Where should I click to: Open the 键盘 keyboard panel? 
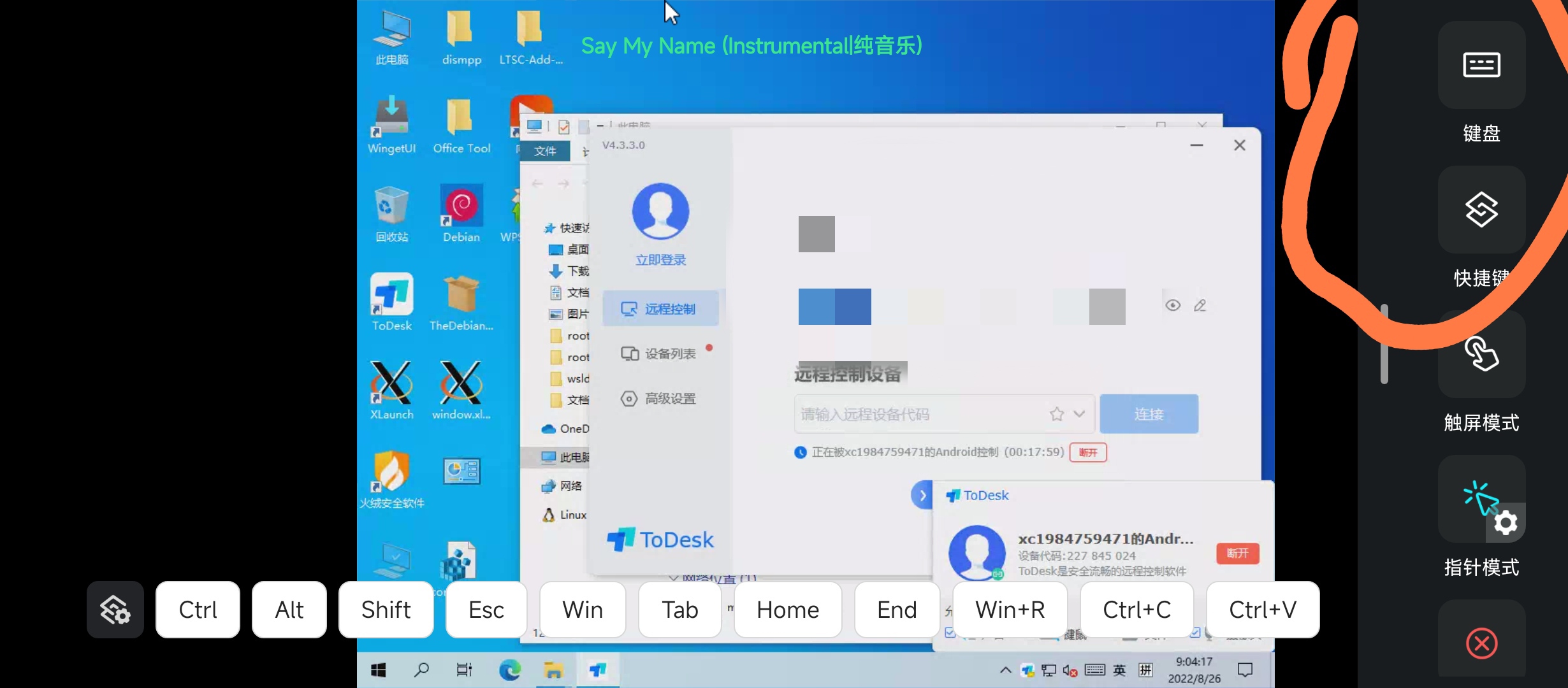[x=1481, y=66]
